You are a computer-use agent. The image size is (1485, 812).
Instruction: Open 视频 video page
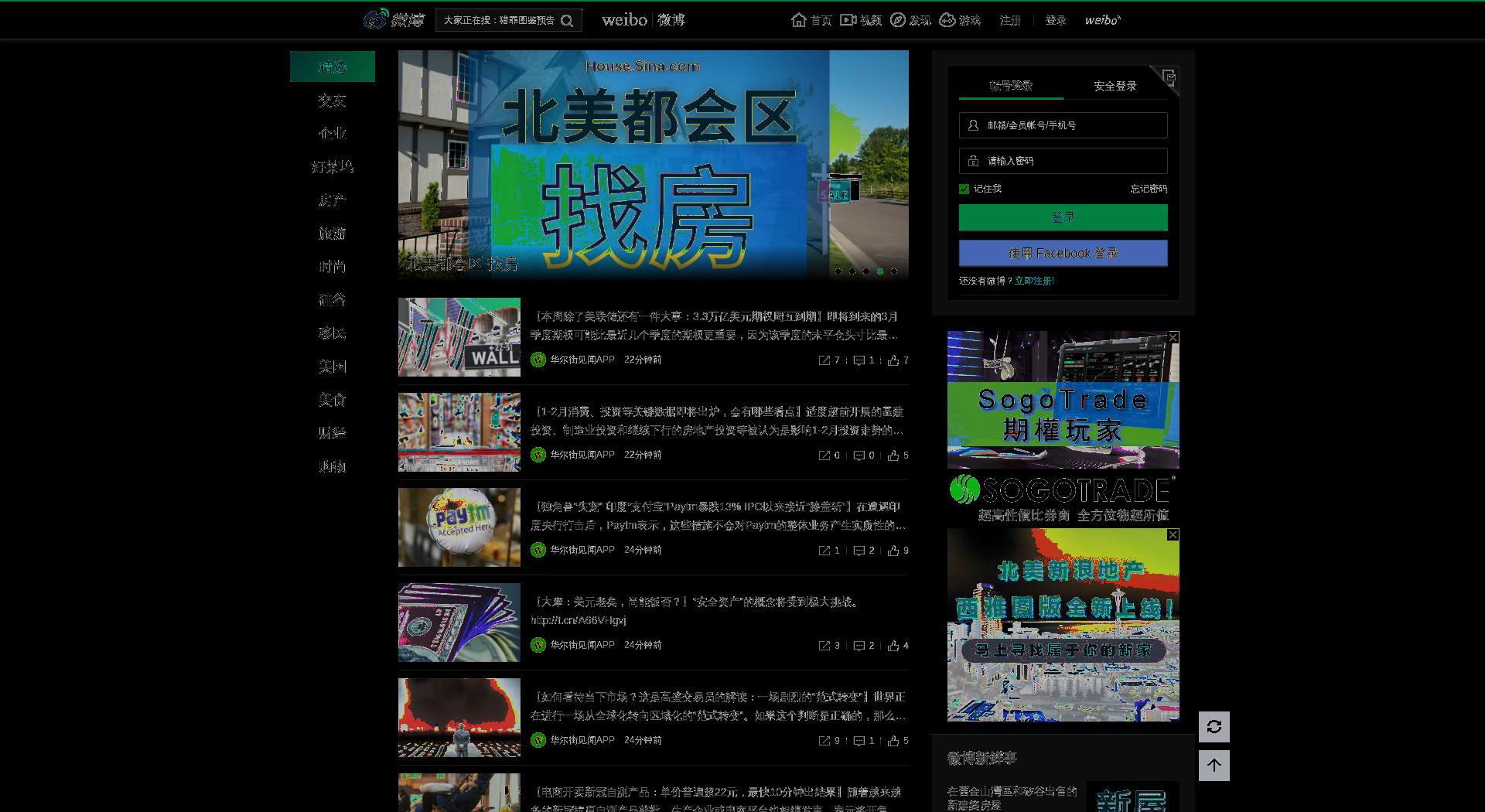pos(861,20)
